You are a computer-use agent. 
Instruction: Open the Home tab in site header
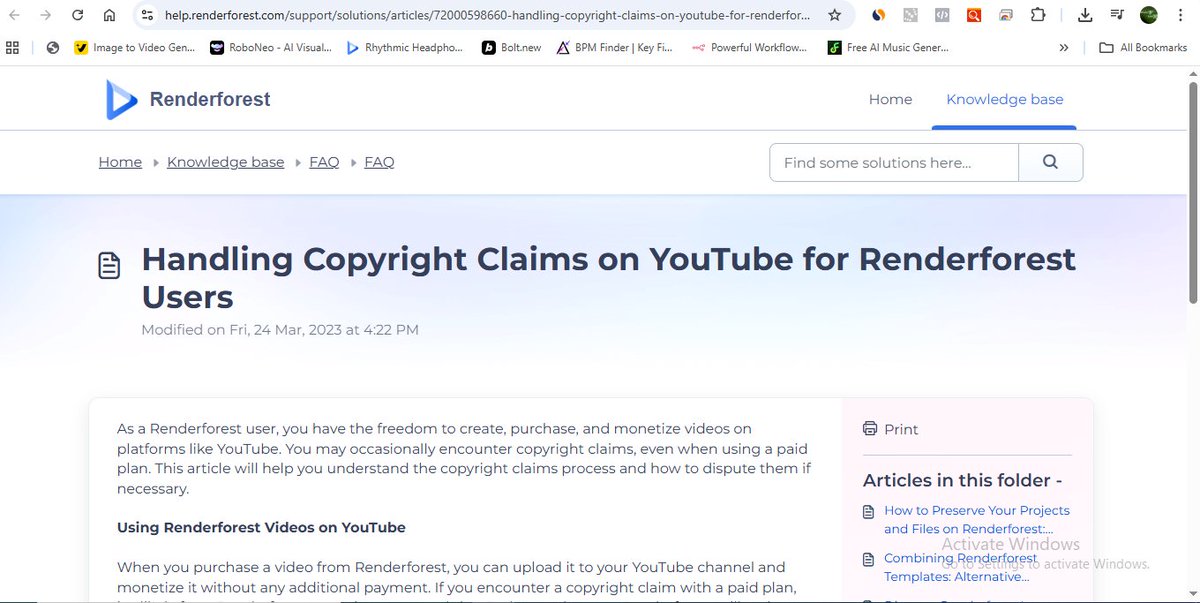(890, 99)
